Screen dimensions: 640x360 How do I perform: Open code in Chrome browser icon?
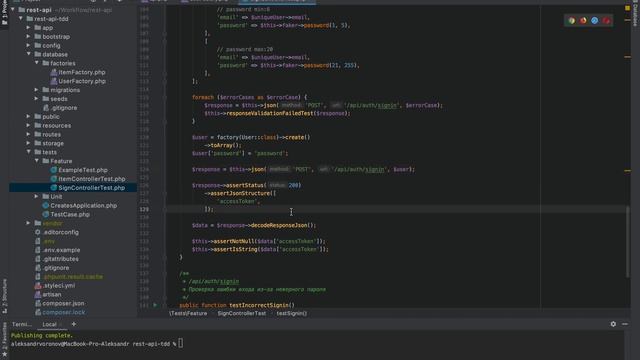click(x=571, y=20)
